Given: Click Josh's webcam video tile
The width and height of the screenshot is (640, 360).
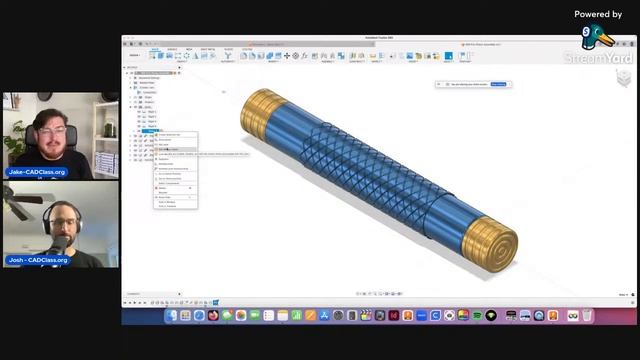Looking at the screenshot, I should click(61, 224).
